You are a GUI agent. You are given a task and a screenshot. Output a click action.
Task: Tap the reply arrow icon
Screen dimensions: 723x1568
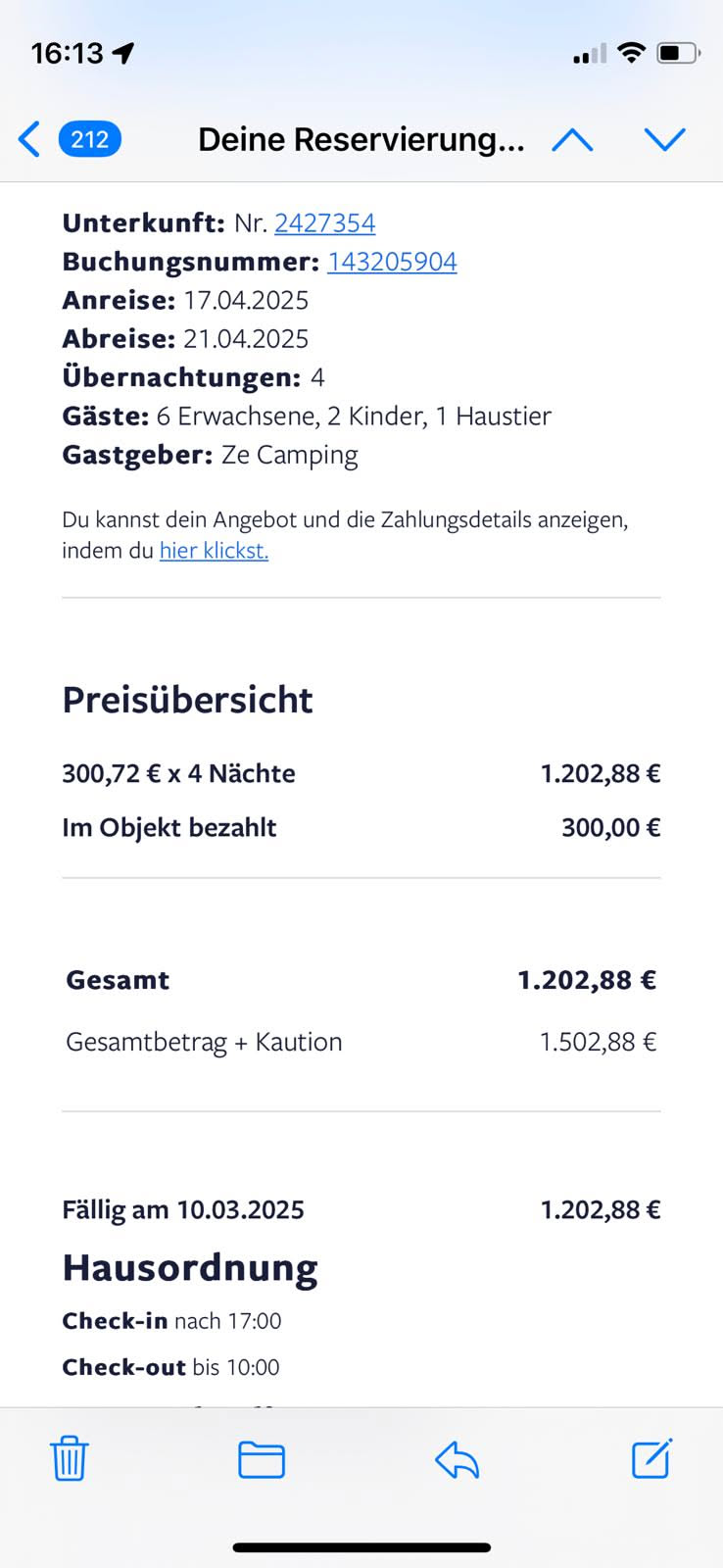click(457, 1460)
